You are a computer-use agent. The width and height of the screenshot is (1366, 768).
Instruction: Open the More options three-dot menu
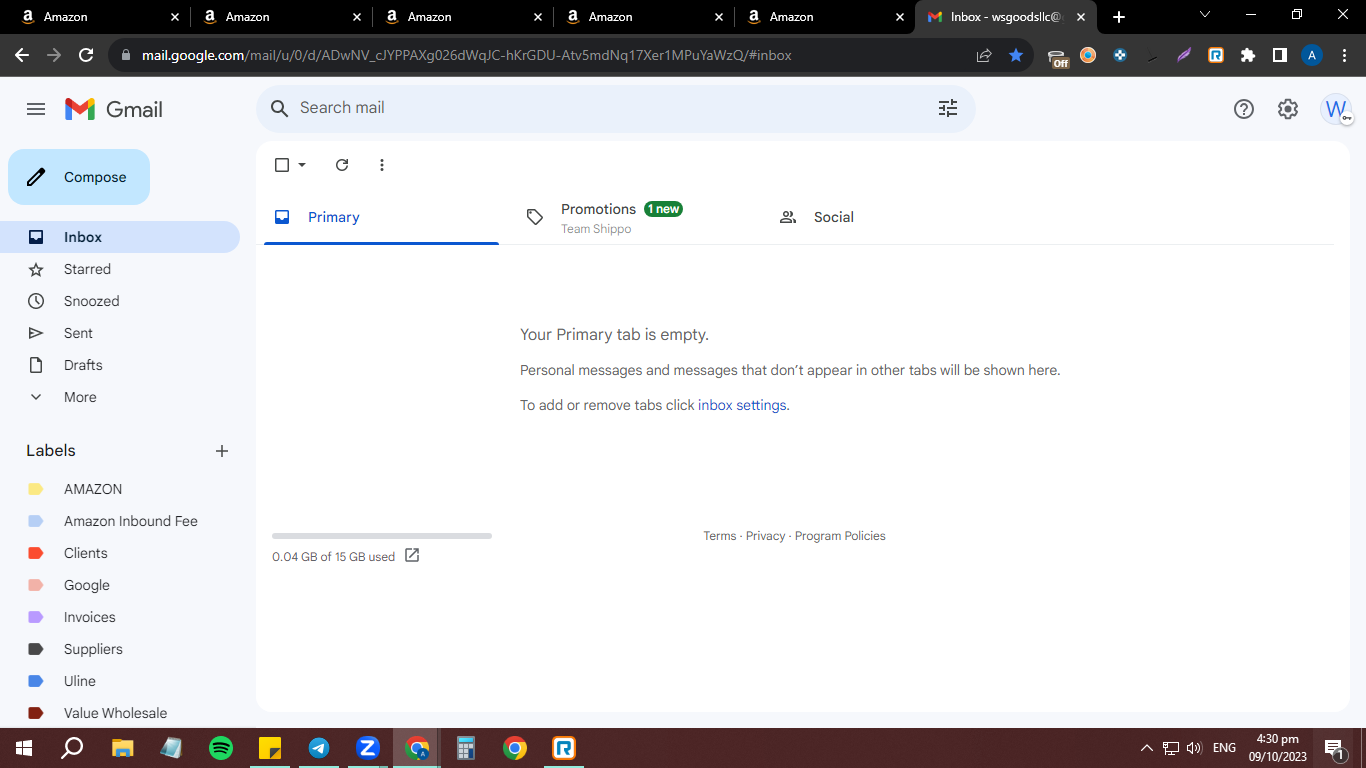(x=382, y=165)
